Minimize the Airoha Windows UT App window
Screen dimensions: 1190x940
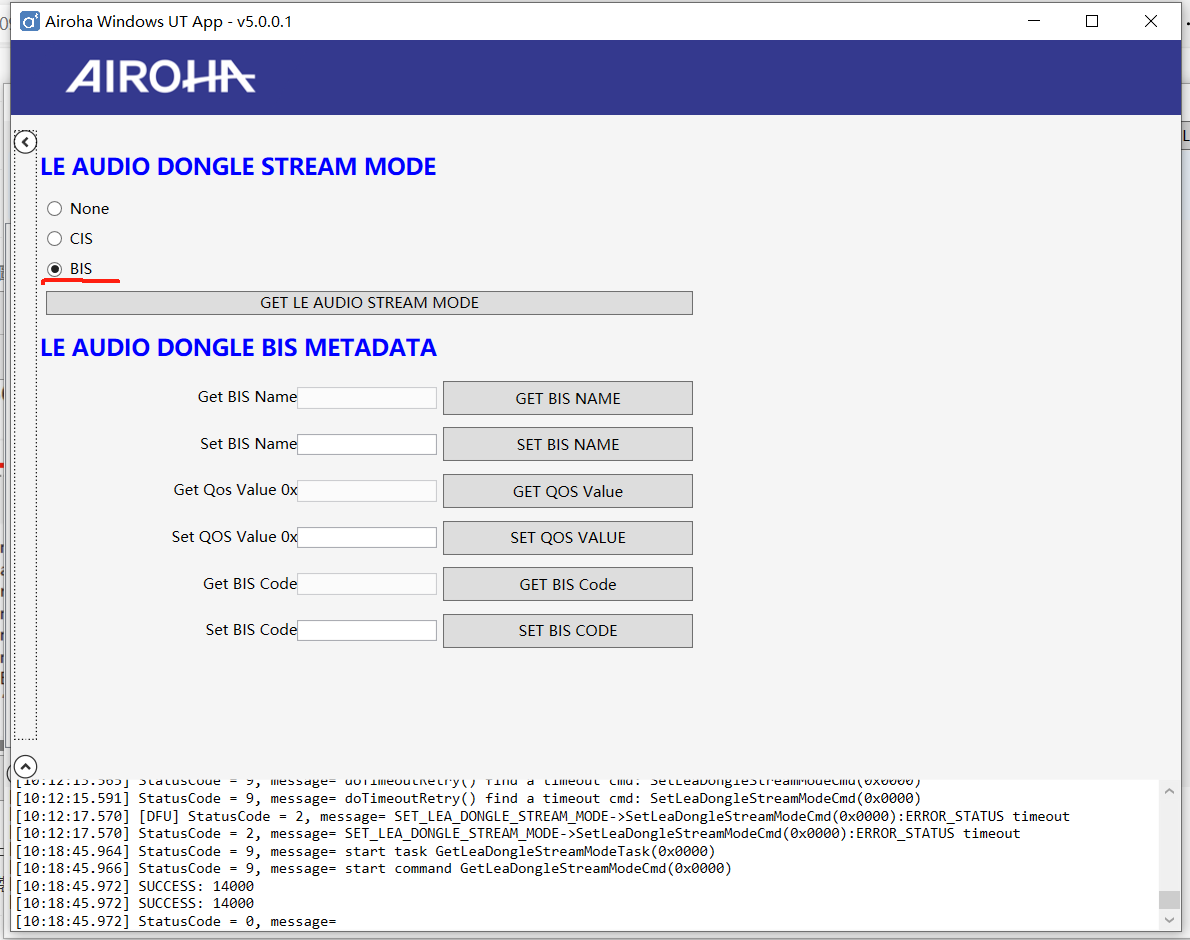(x=1034, y=21)
